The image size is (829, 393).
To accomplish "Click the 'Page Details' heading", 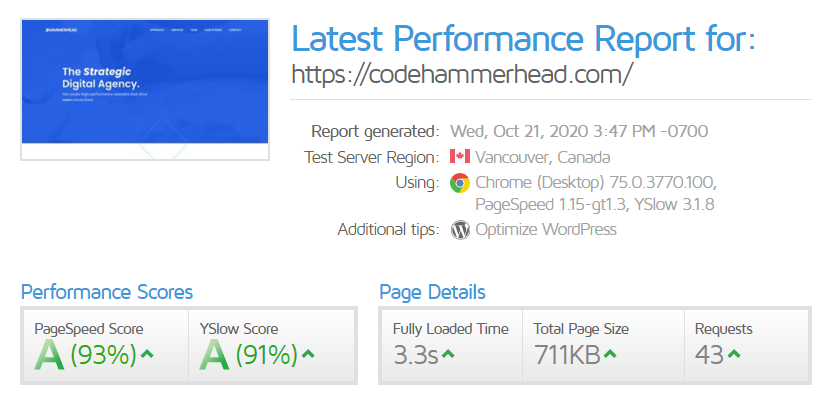I will pyautogui.click(x=432, y=292).
